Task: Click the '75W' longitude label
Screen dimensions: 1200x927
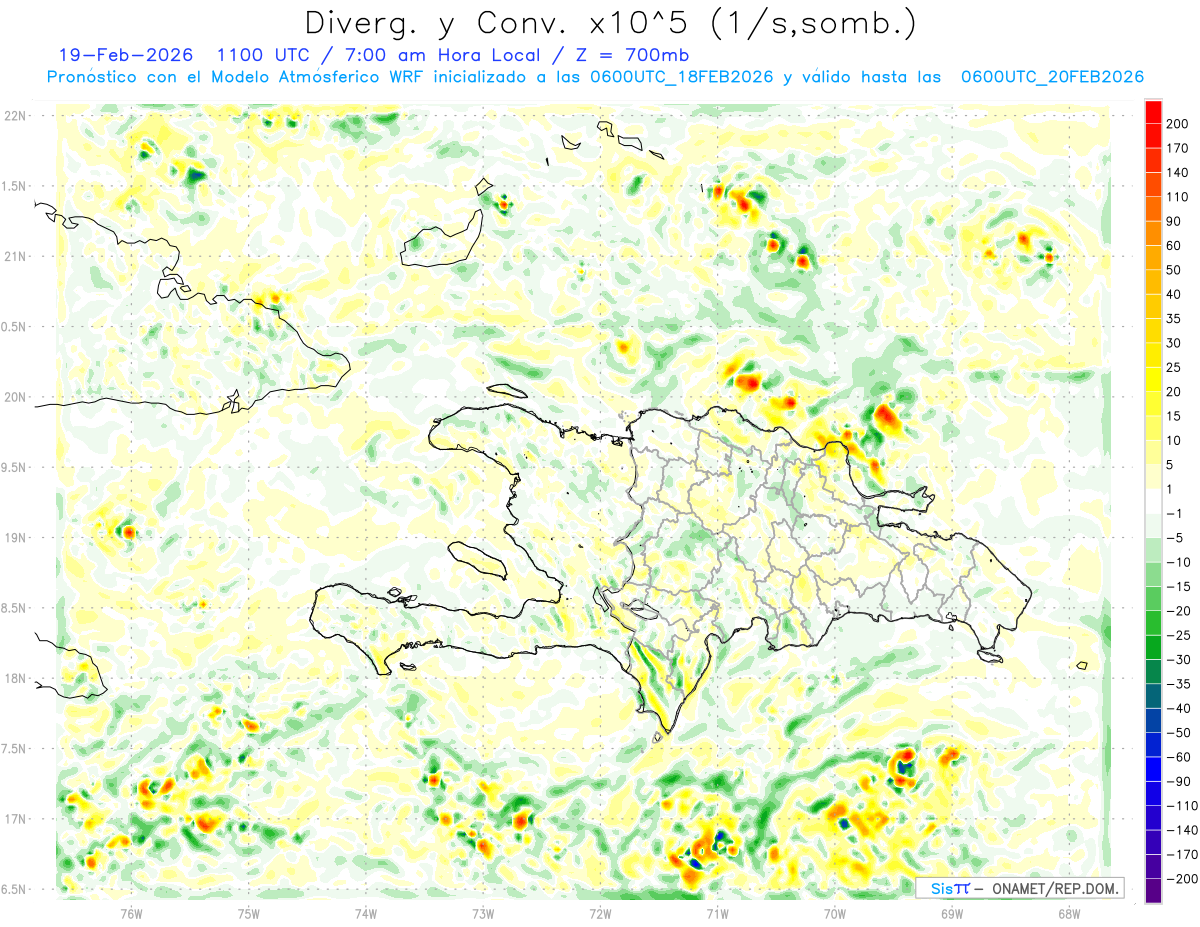Action: pos(248,914)
